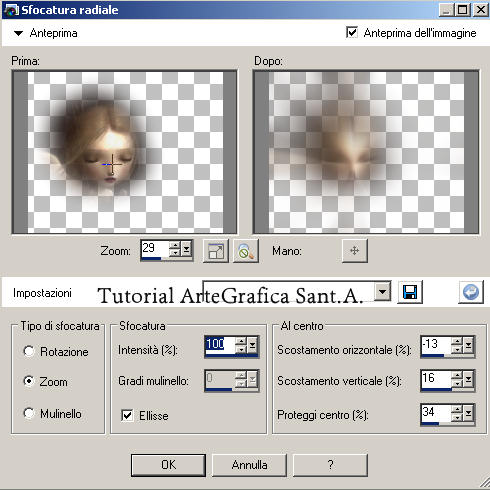
Task: Uncheck the Ellisse checkbox
Action: click(127, 415)
